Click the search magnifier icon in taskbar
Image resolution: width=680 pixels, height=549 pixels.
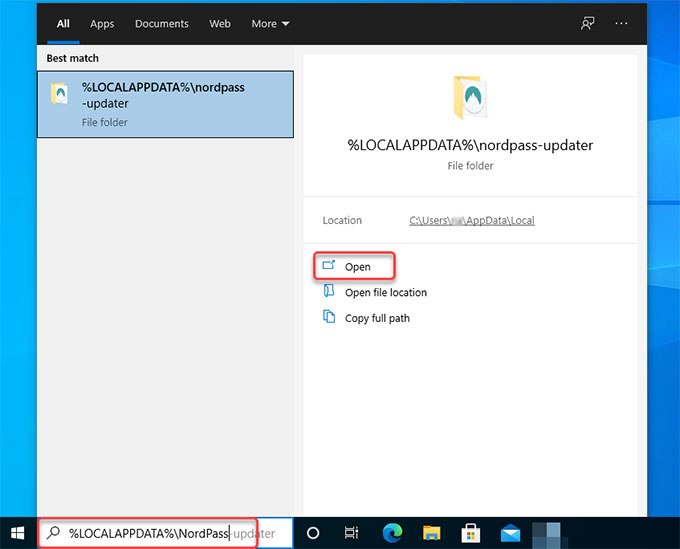[x=54, y=532]
